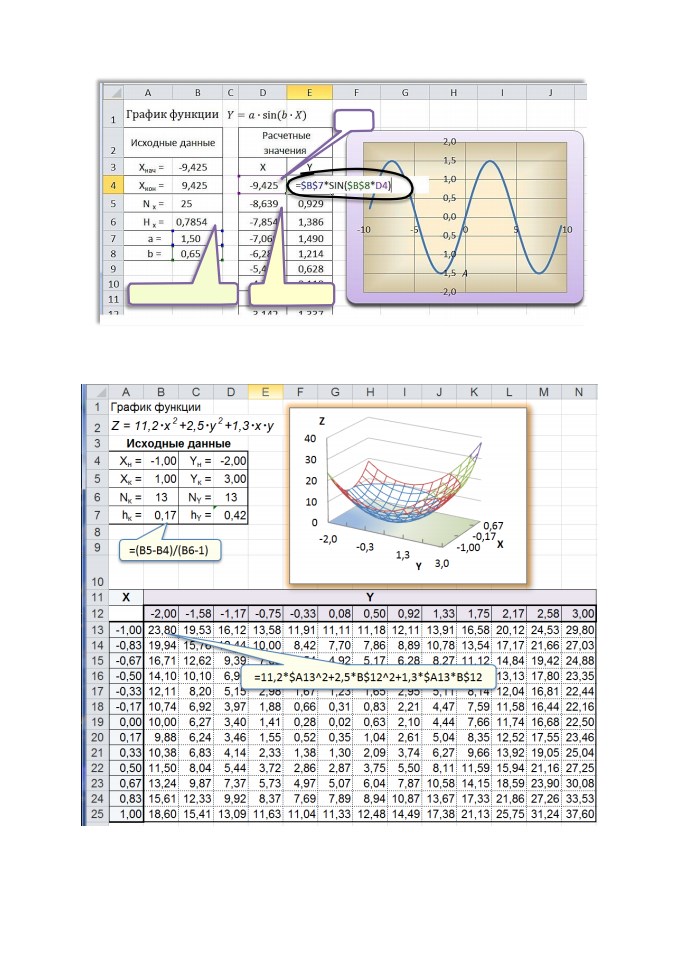Screen dimensions: 679x960
Task: Click data cell 23,80
Action: [162, 629]
